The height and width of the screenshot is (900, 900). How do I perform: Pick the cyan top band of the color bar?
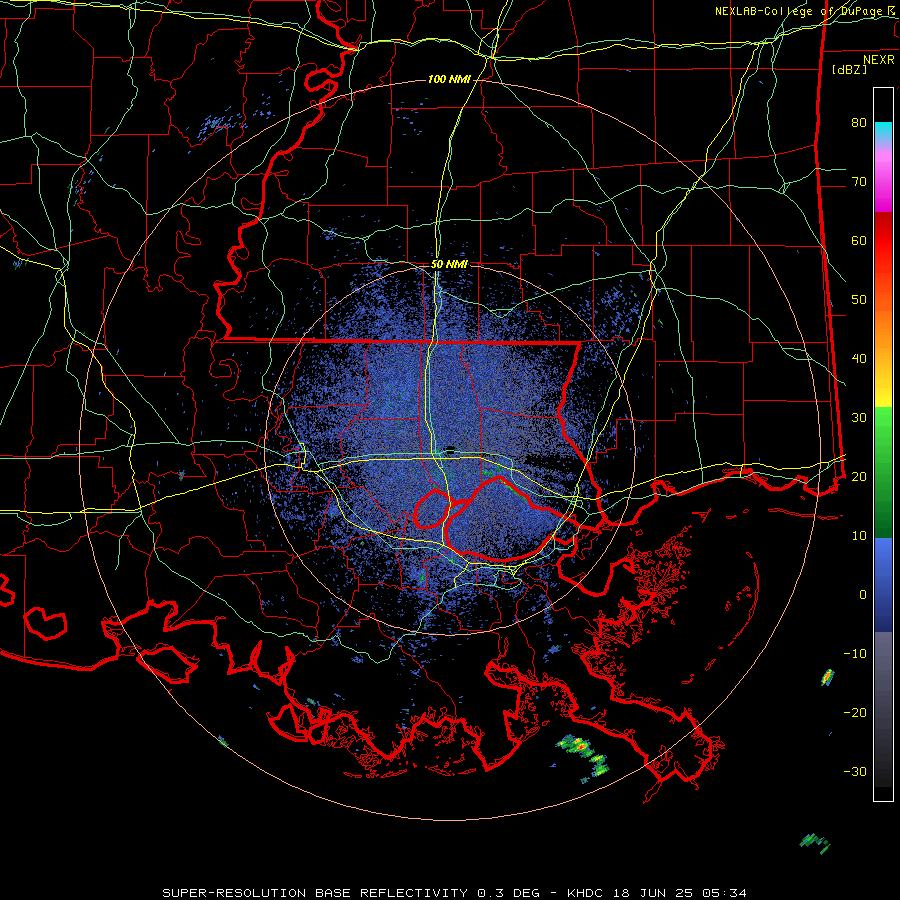coord(883,132)
